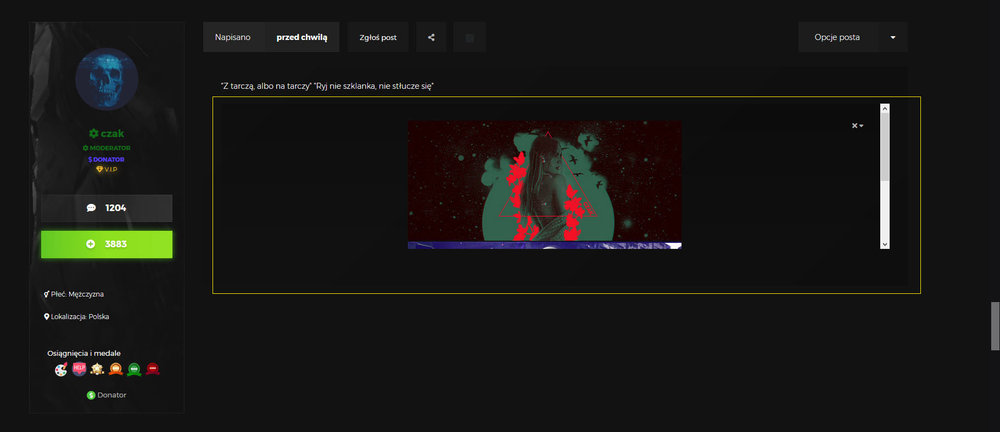Select the gold star medal
Image resolution: width=1000 pixels, height=432 pixels.
tap(97, 369)
